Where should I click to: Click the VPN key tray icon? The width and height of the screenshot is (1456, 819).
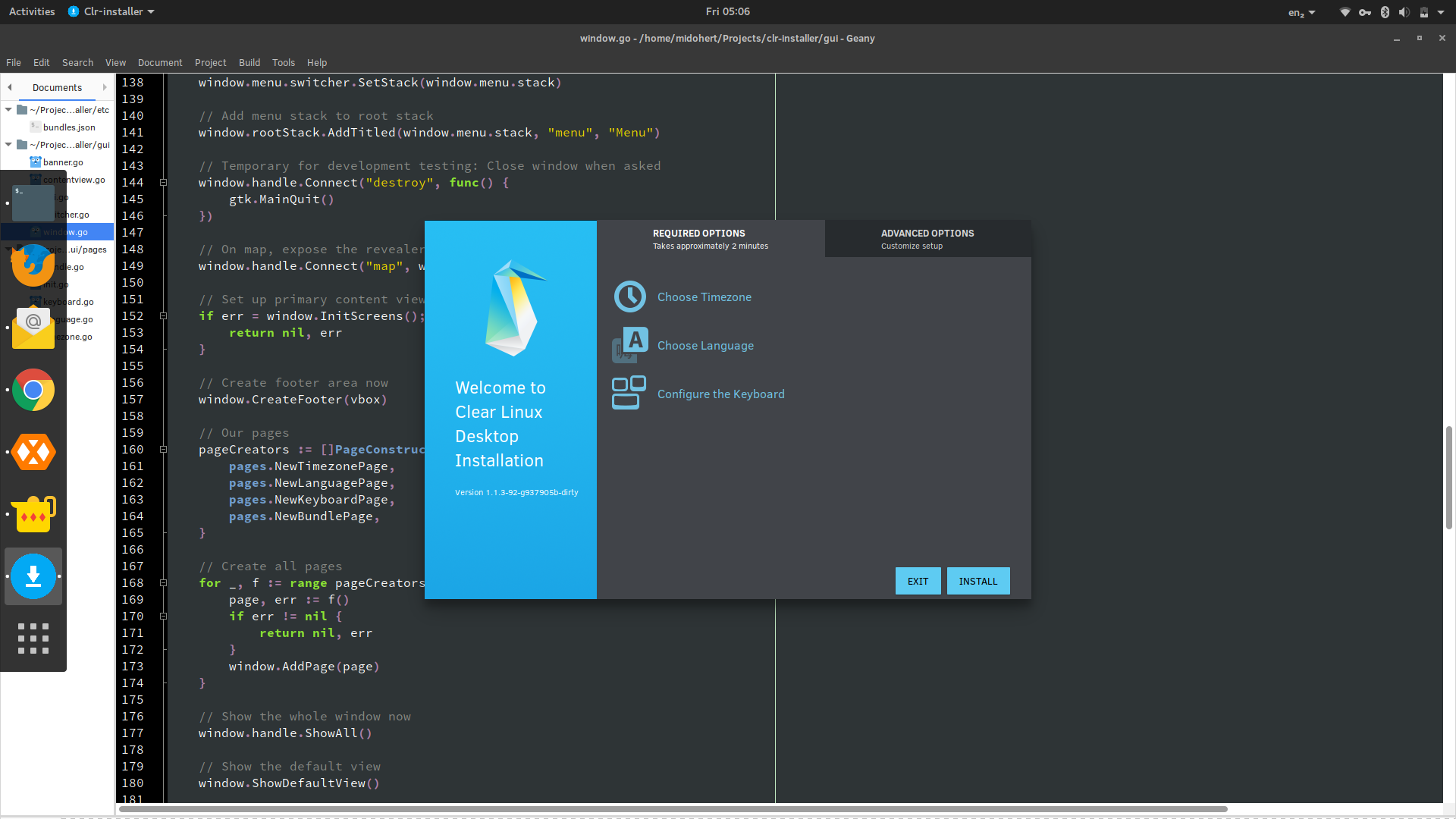1365,12
